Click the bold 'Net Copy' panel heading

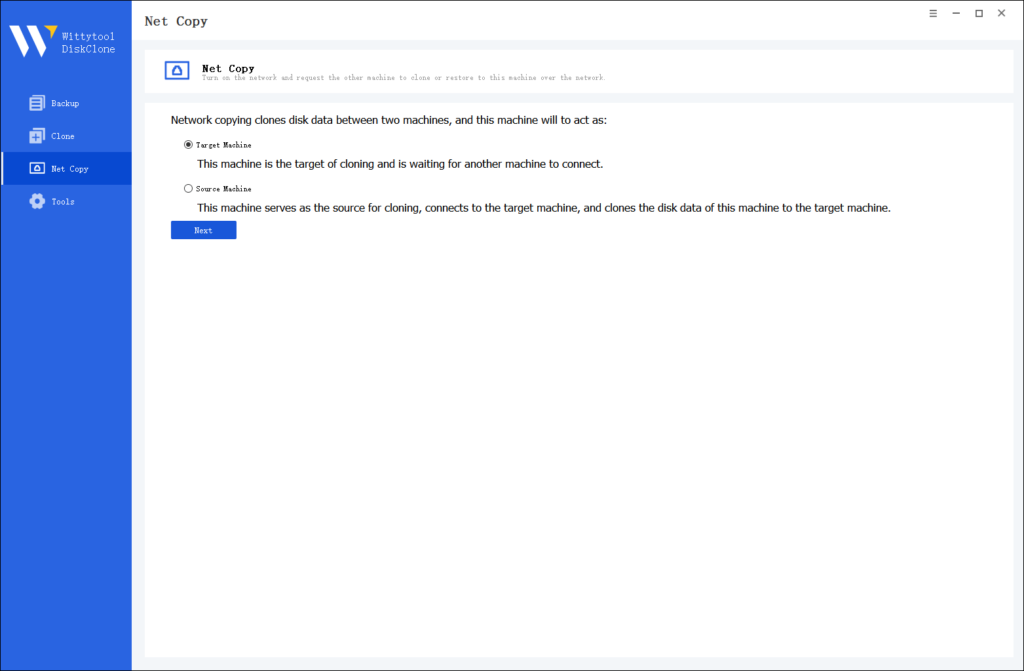click(x=228, y=68)
